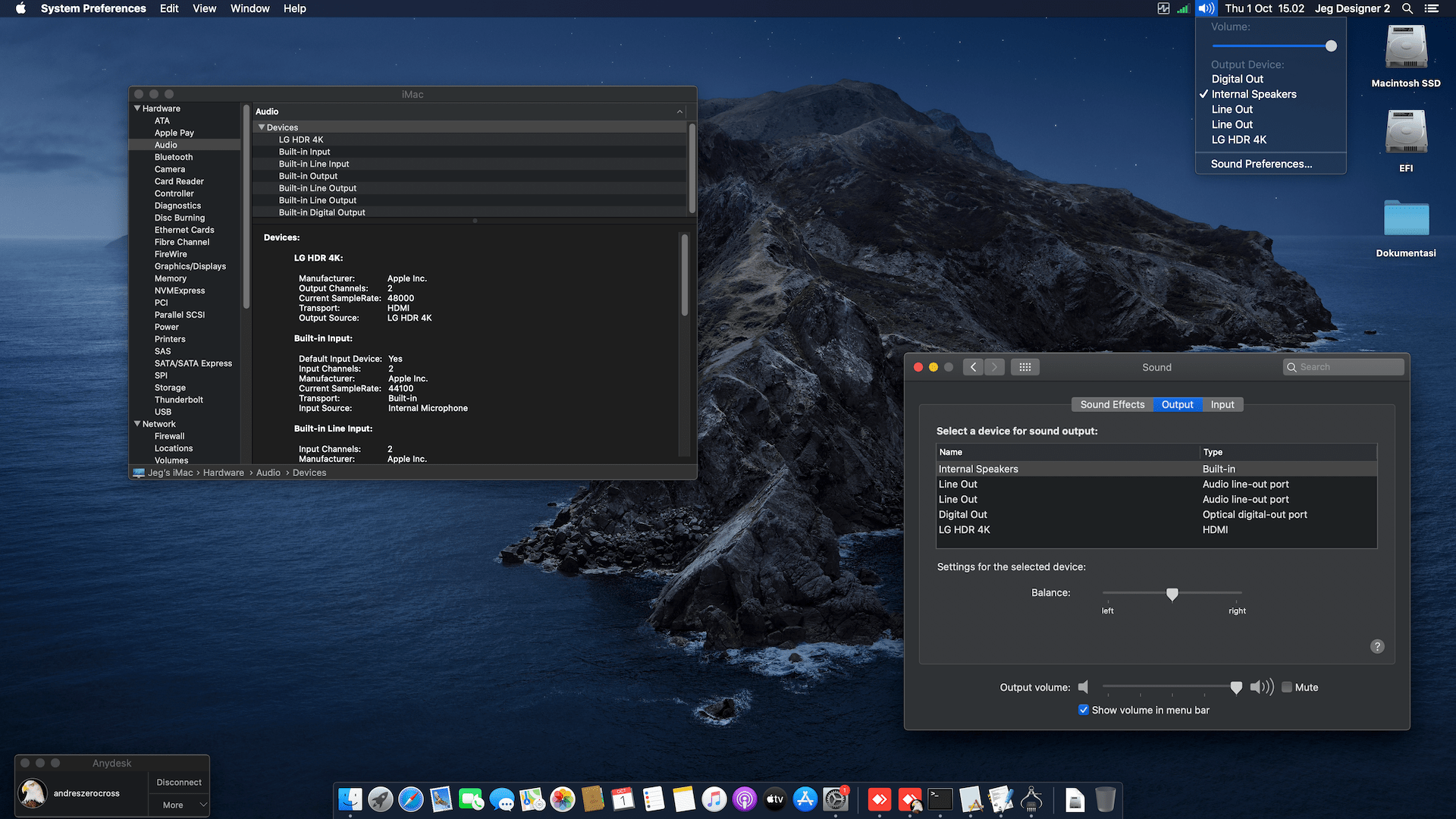Click the muted speaker icon beside Output volume
The width and height of the screenshot is (1456, 819).
(1083, 687)
